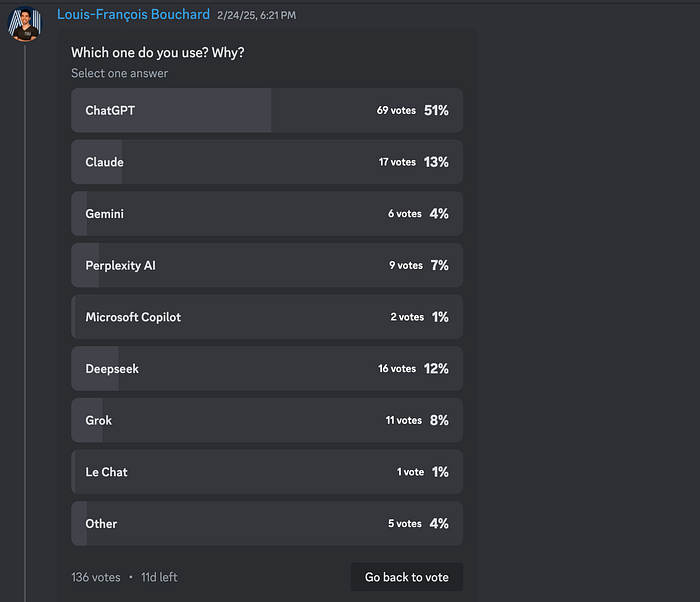This screenshot has width=700, height=602.
Task: Click the 17 votes count for Claude
Action: [x=397, y=162]
